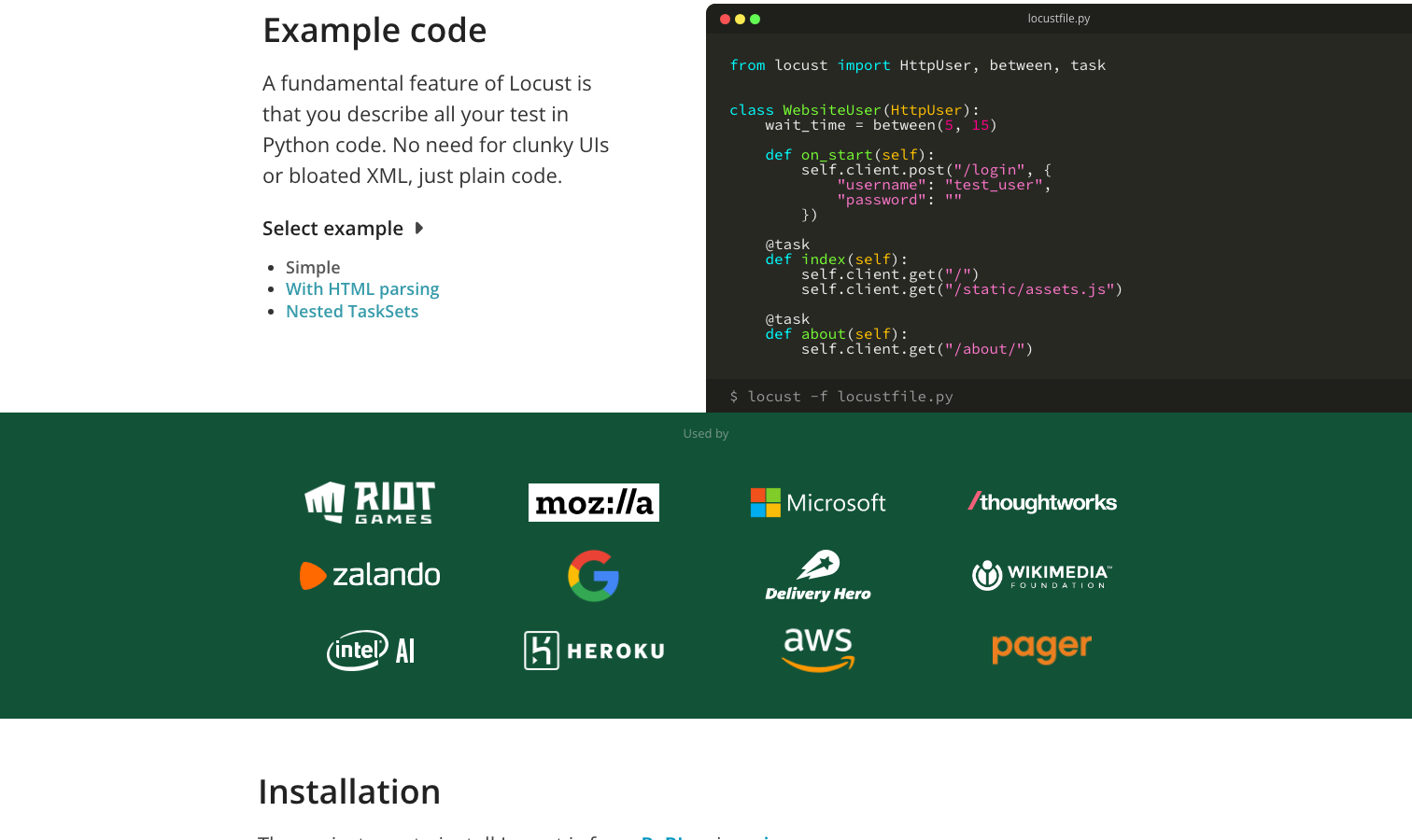The image size is (1412, 840).
Task: Click the Heroku logo
Action: (594, 651)
